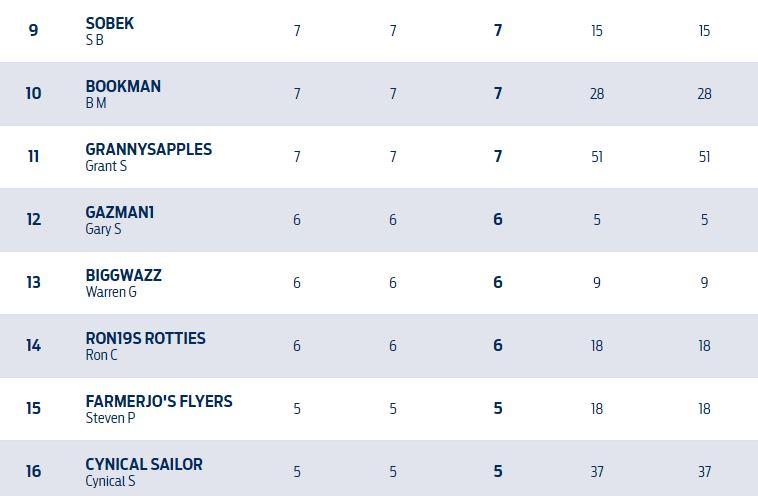758x496 pixels.
Task: Click the 51 value beside bold GRANNYSAPPLES score
Action: pos(597,157)
